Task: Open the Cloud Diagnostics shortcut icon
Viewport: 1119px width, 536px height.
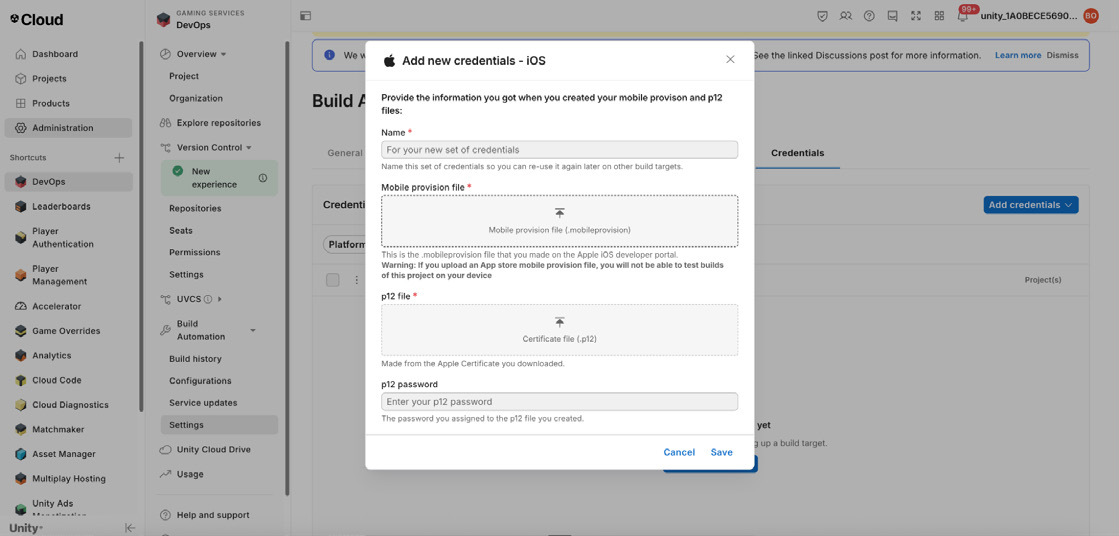Action: [x=21, y=405]
